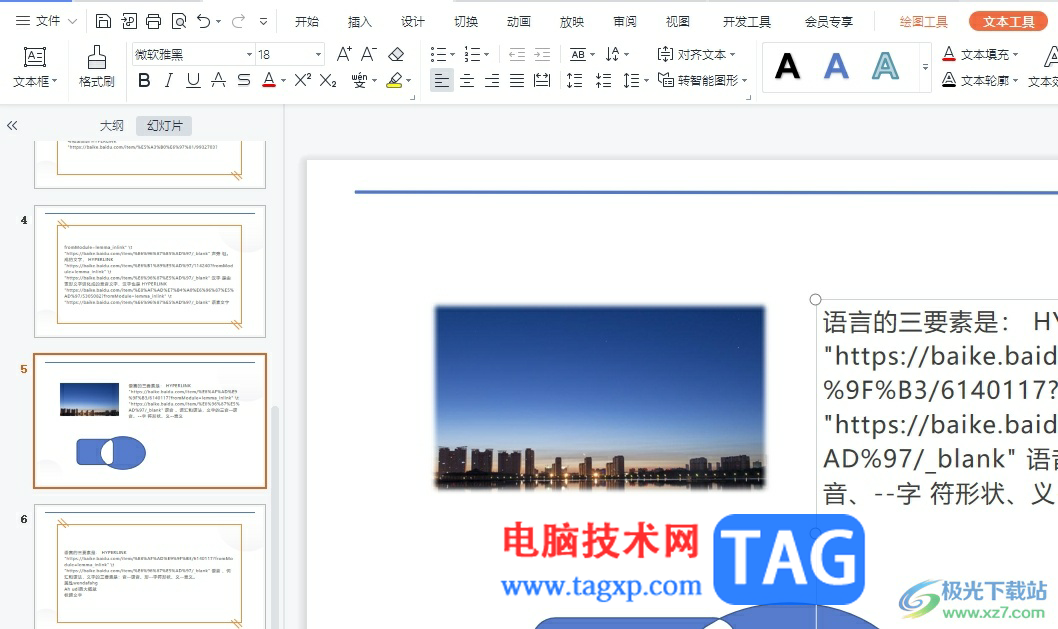The width and height of the screenshot is (1058, 629).
Task: Switch to Slides (幻灯片) panel view
Action: coord(164,126)
